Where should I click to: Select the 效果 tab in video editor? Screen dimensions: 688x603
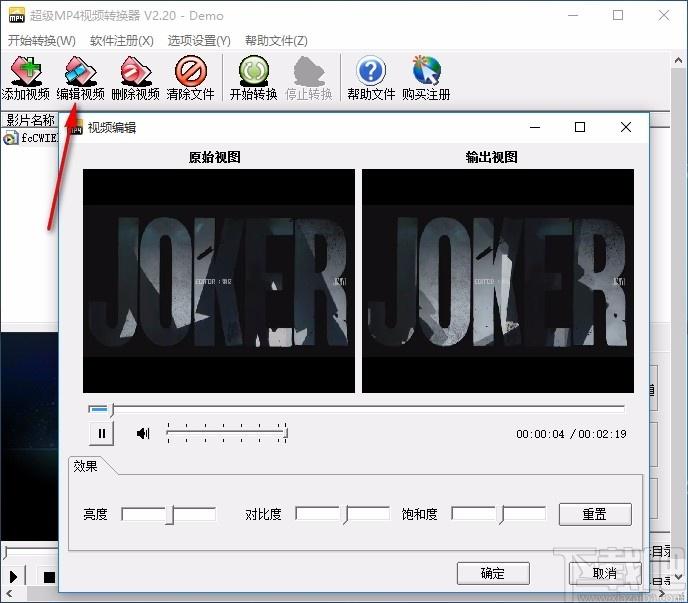coord(86,466)
